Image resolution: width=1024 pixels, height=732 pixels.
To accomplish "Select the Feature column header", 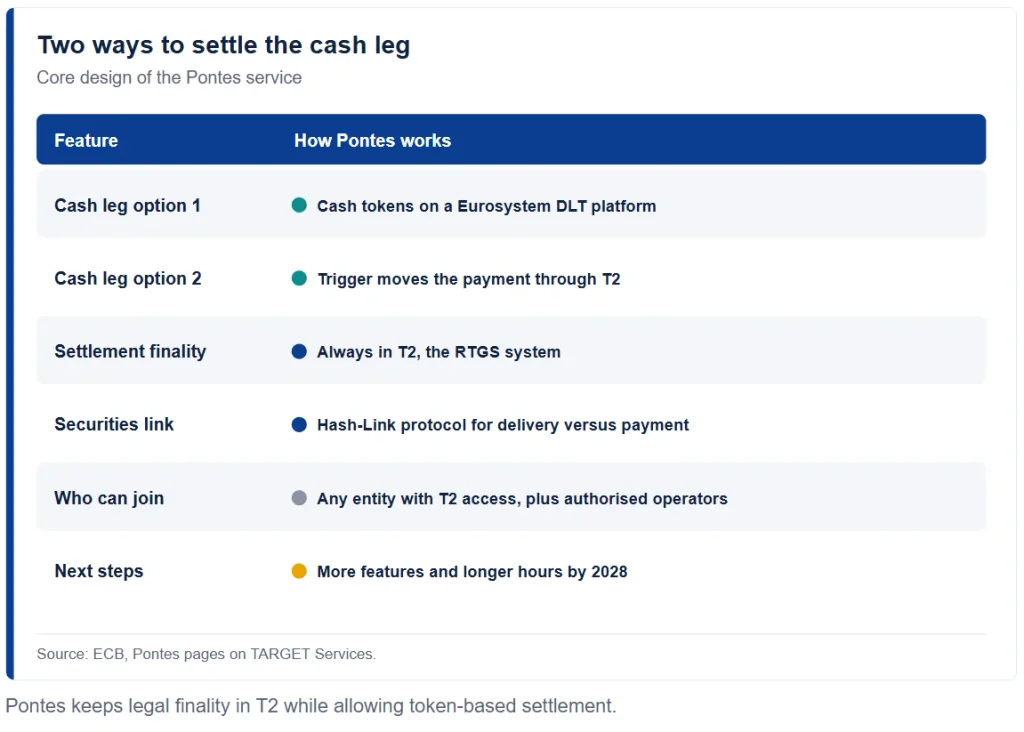I will 86,140.
